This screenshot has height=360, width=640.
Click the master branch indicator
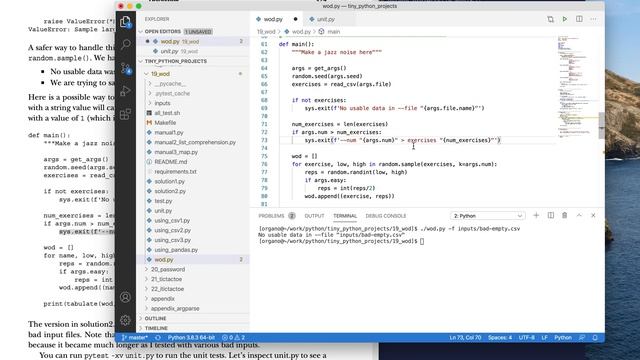click(x=135, y=338)
